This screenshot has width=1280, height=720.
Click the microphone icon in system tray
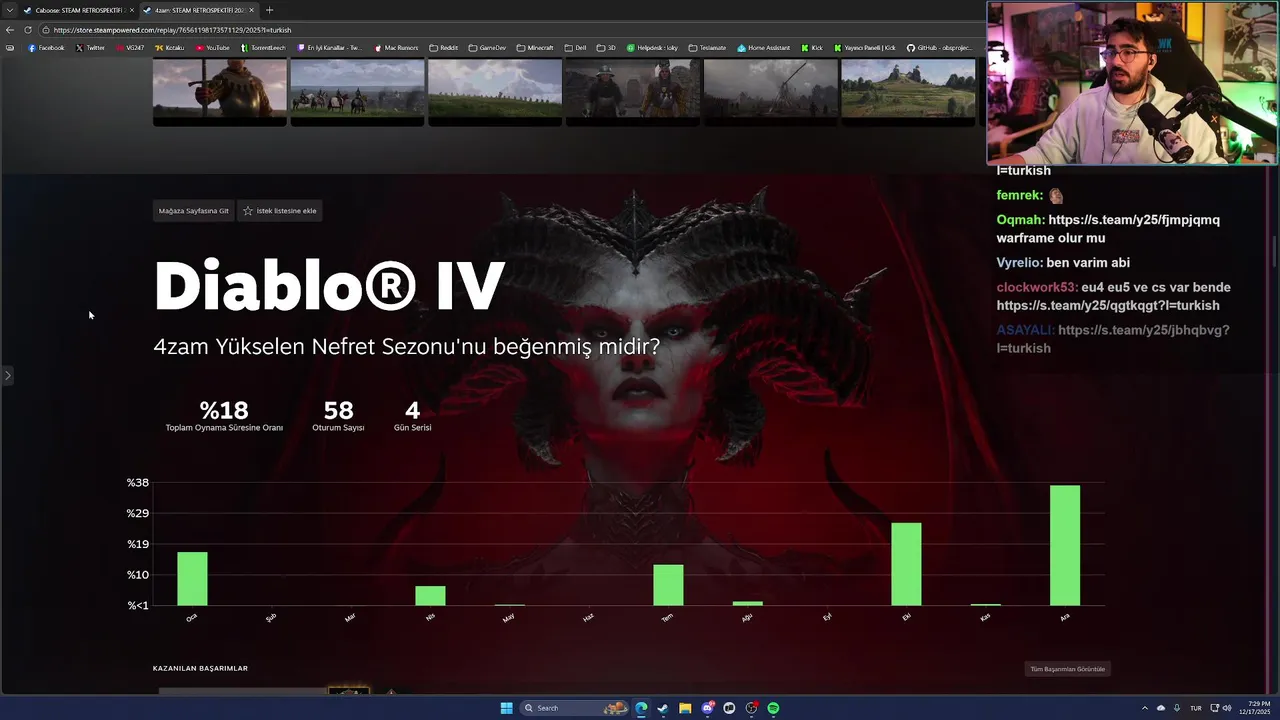pyautogui.click(x=1176, y=708)
